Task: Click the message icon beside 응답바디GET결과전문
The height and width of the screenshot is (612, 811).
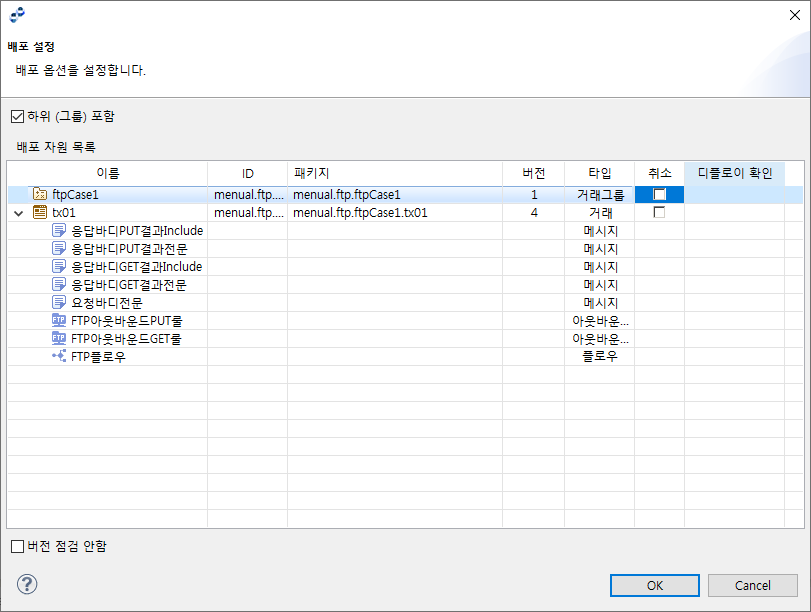Action: tap(57, 284)
